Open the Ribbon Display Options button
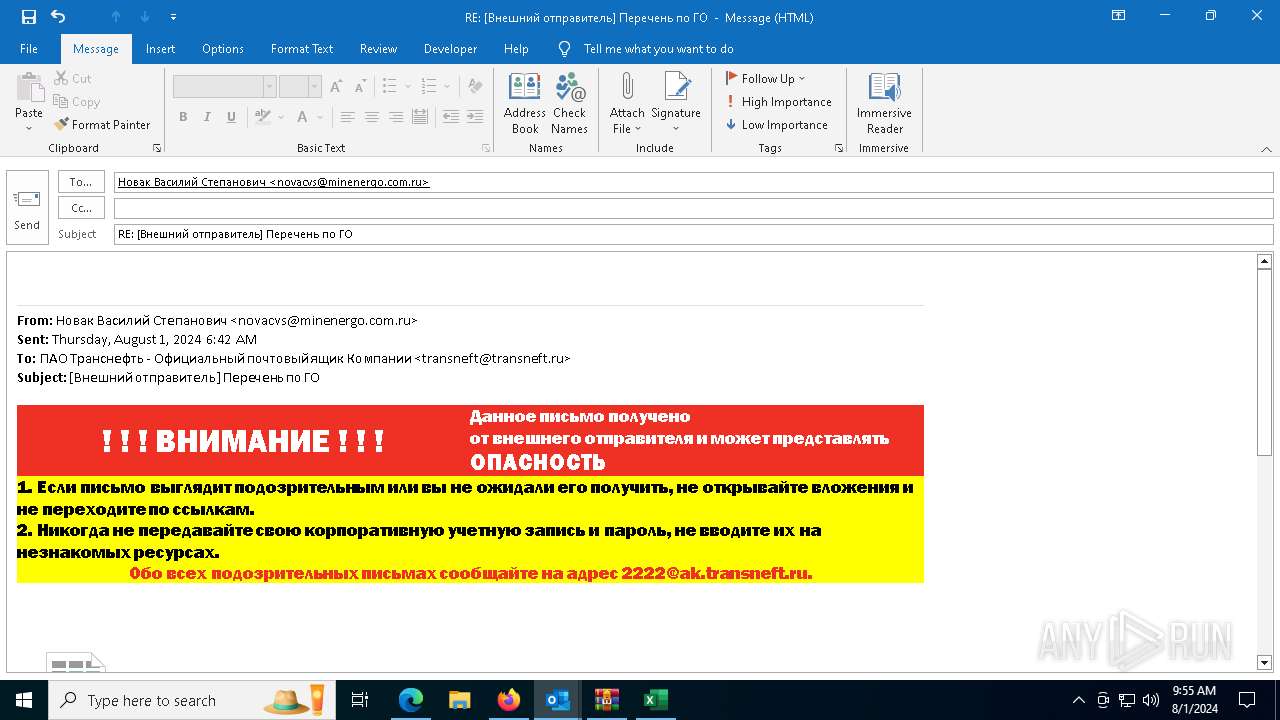Screen dimensions: 1280x720 tap(1118, 16)
